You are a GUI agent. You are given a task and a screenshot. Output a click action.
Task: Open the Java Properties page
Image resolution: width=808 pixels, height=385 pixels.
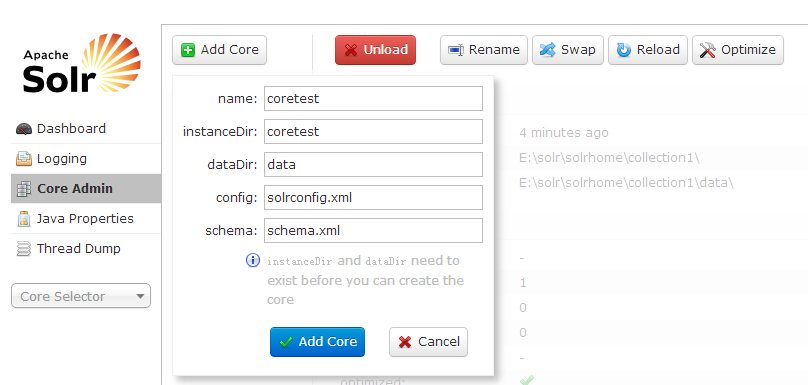86,219
